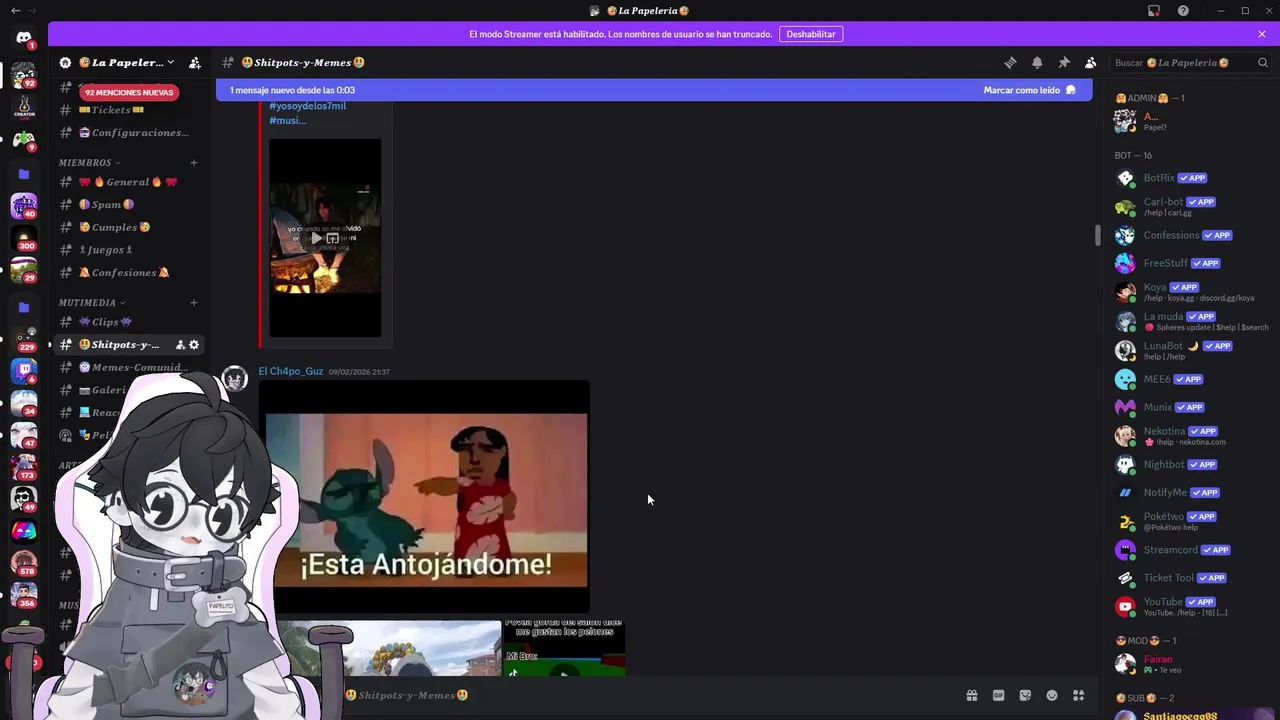Open the server folder above the 40 badge
This screenshot has width=1280, height=720.
point(24,174)
